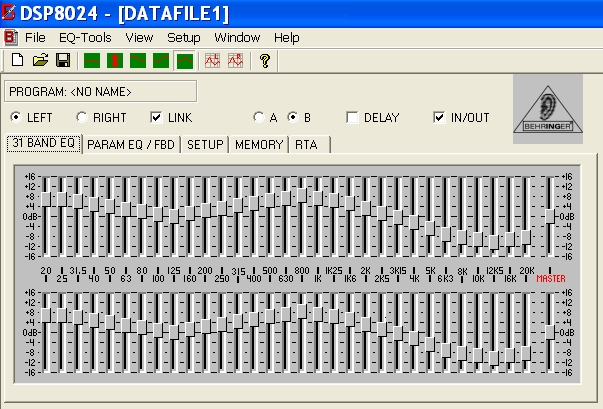This screenshot has width=603, height=409.
Task: Click the lower-row 500 Hz fader knob
Action: click(270, 316)
